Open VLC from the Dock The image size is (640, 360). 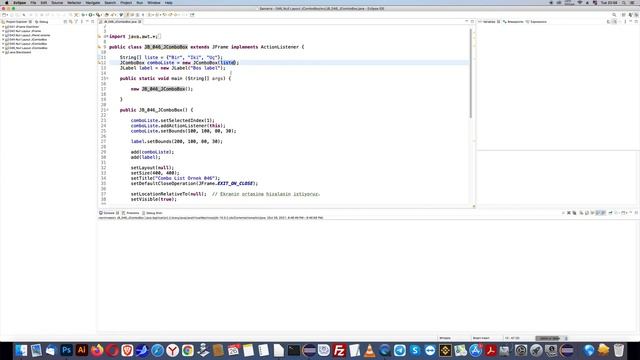(369, 350)
